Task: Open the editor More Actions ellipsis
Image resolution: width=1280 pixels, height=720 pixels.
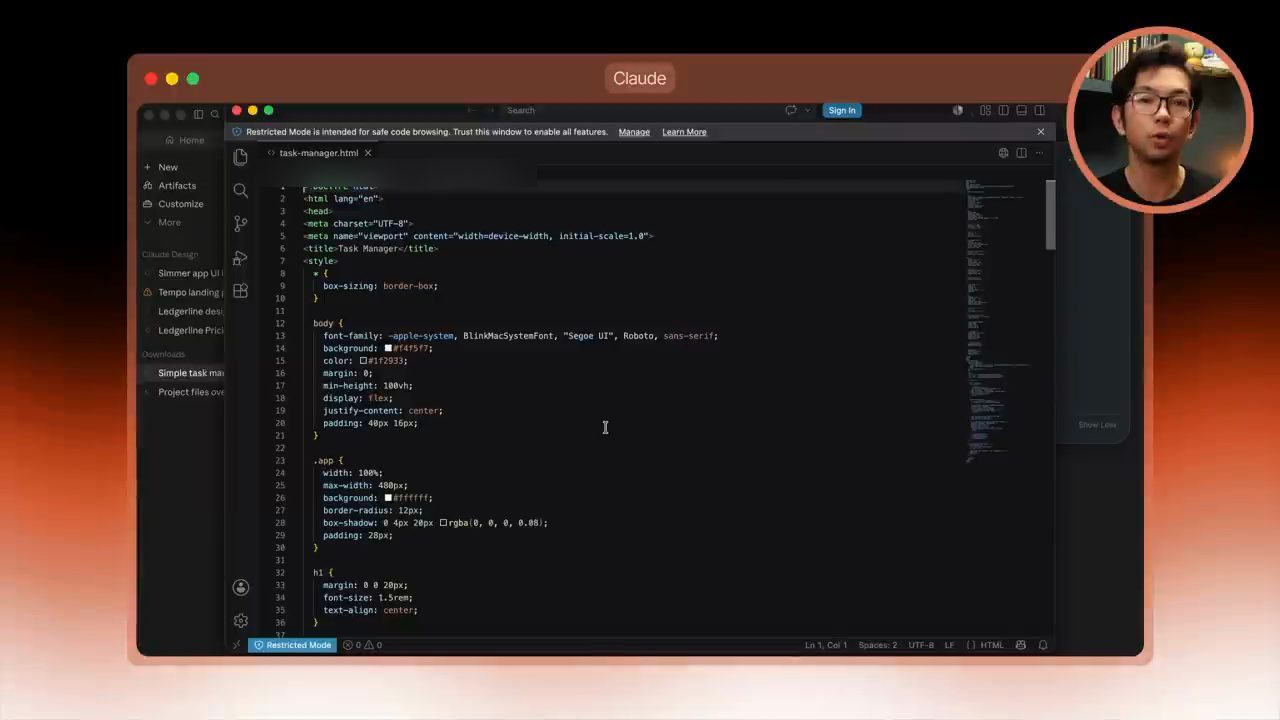Action: coord(1039,153)
